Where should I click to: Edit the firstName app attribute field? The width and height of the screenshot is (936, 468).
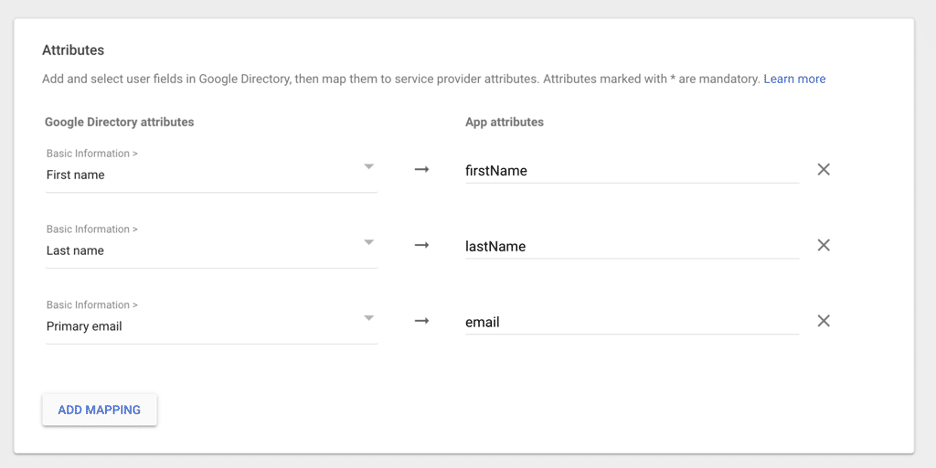(x=630, y=171)
